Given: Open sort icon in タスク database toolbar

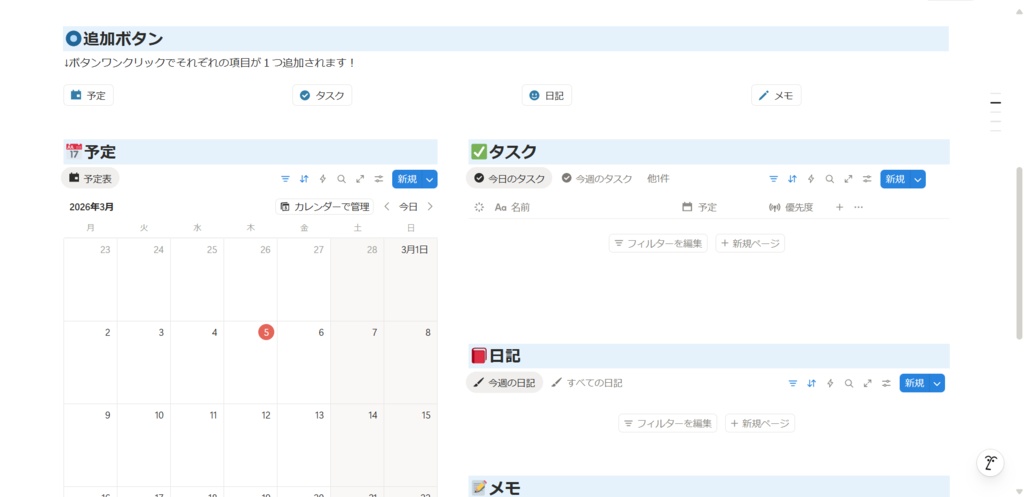Looking at the screenshot, I should click(792, 179).
